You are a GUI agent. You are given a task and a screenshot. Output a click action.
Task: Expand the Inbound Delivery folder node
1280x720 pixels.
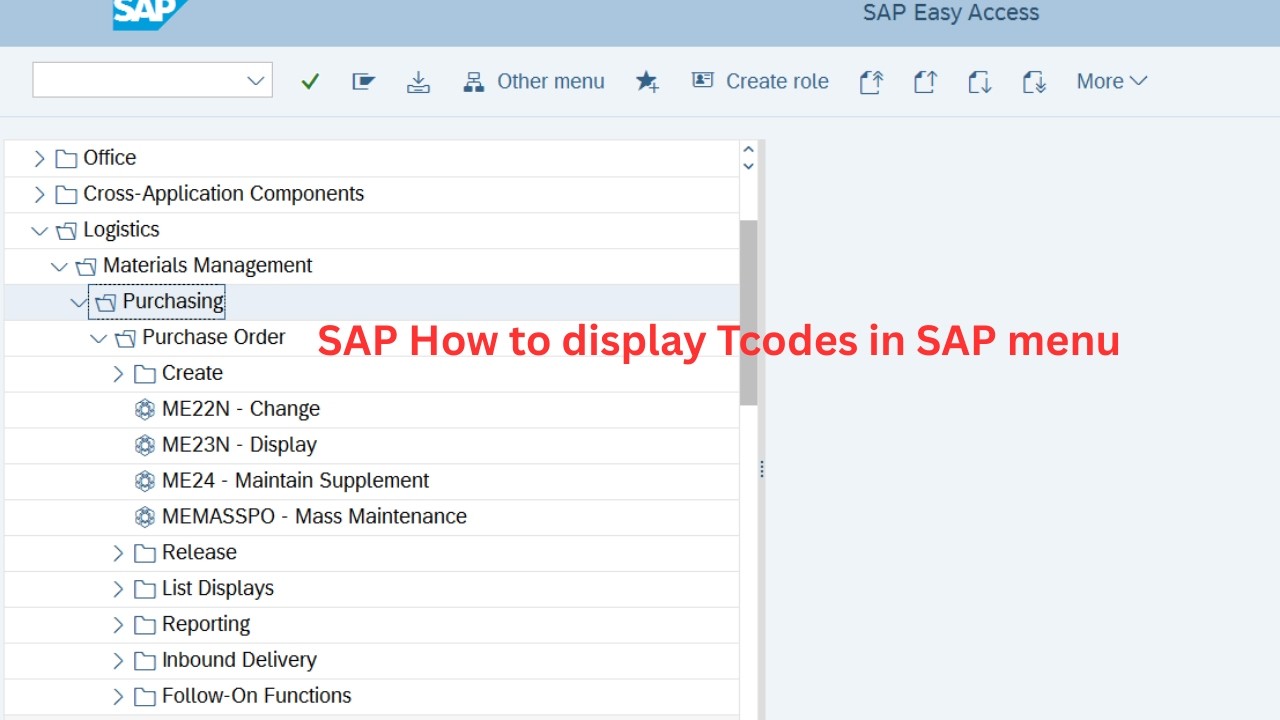118,661
